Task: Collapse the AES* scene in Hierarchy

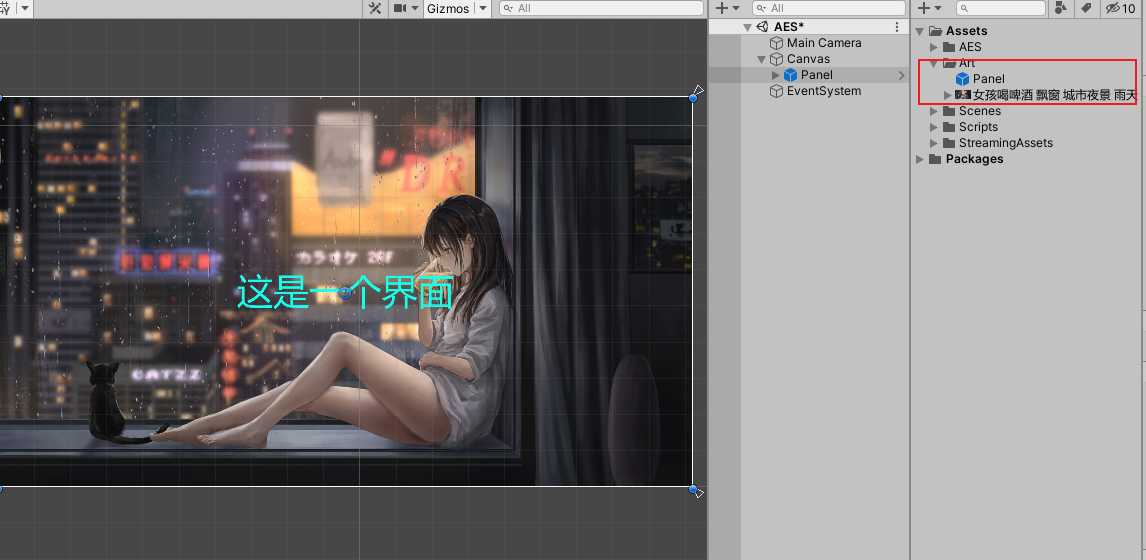Action: pos(747,27)
